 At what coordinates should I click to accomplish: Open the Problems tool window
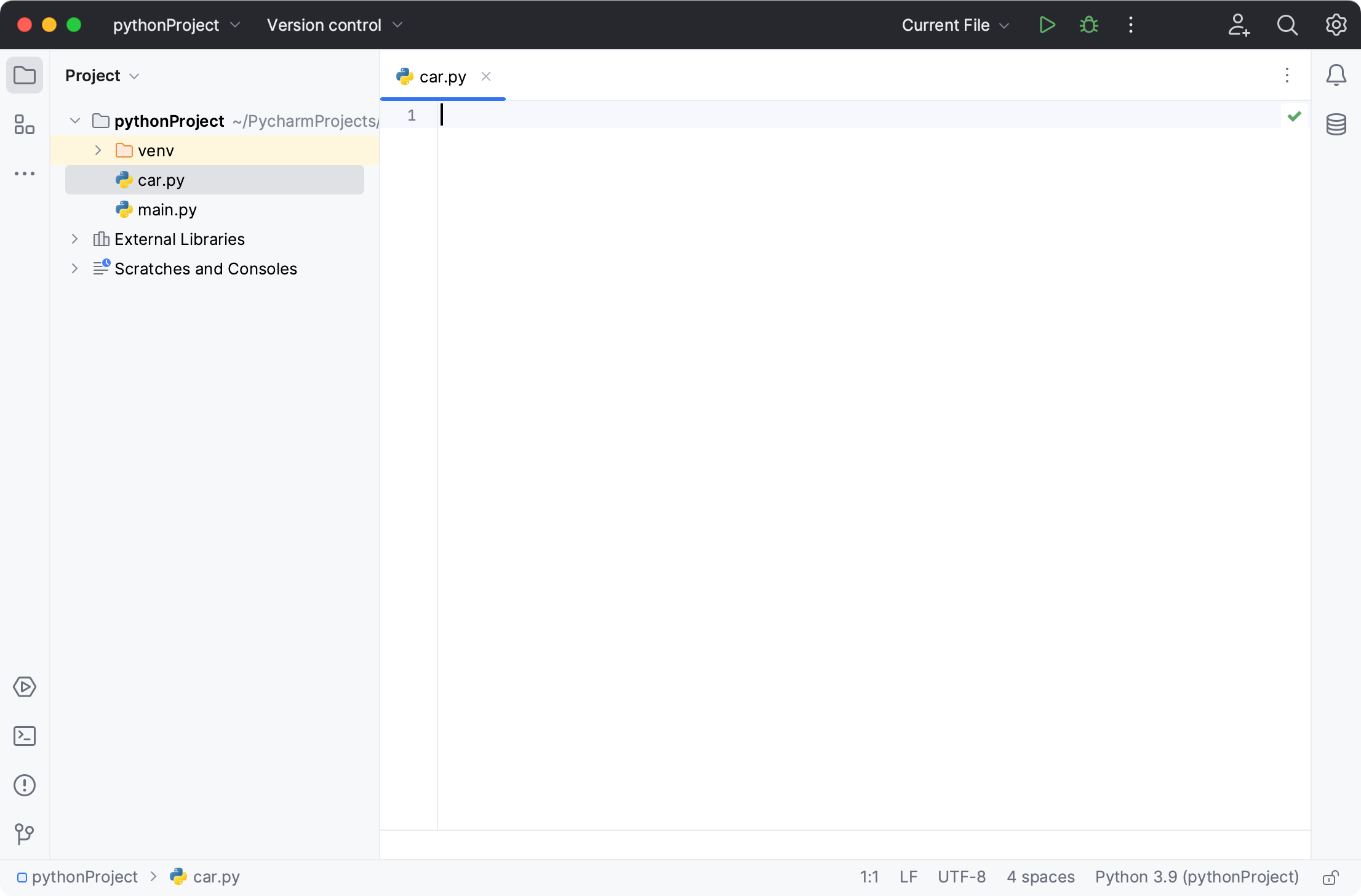(x=25, y=785)
